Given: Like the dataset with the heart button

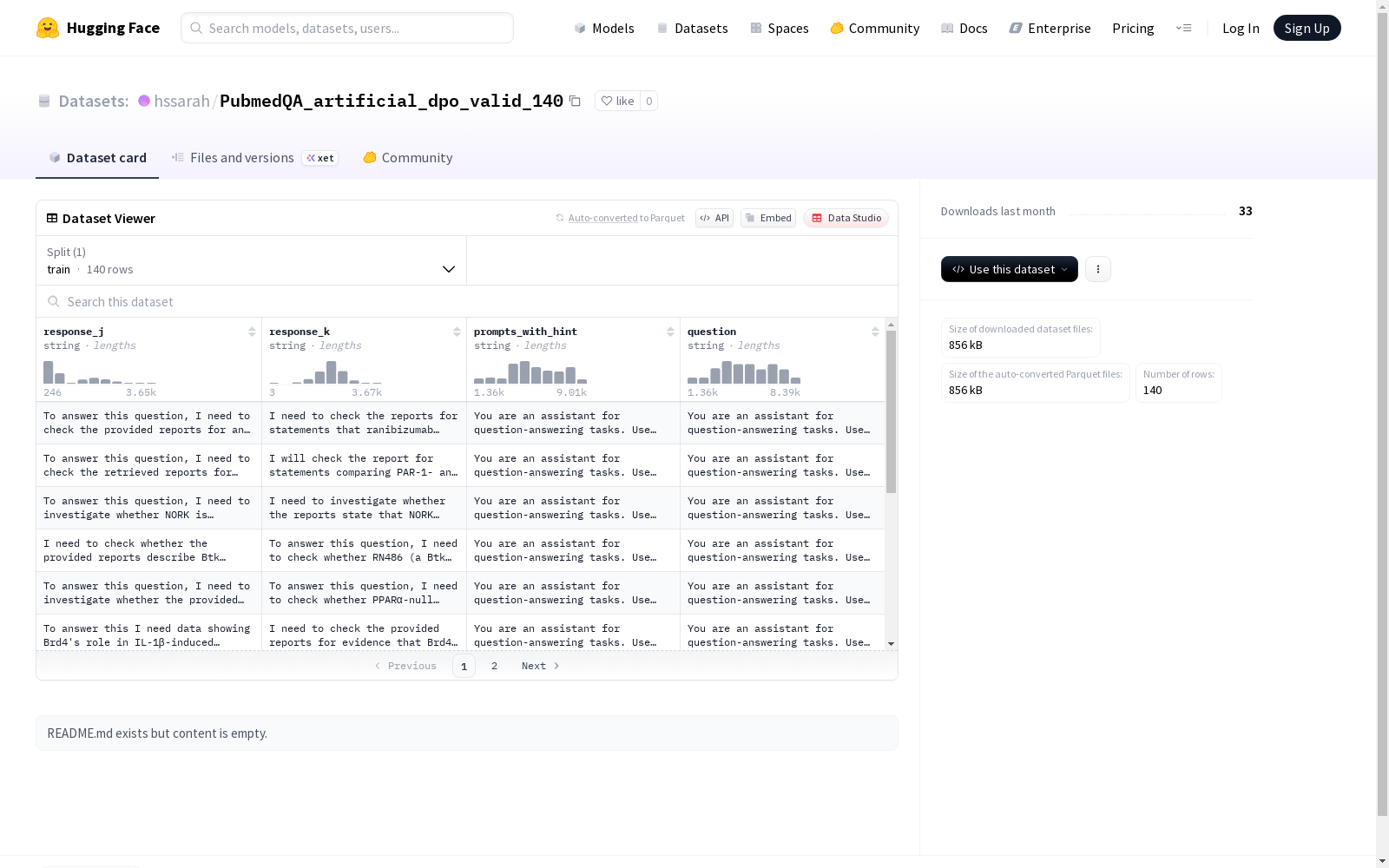Looking at the screenshot, I should coord(617,101).
